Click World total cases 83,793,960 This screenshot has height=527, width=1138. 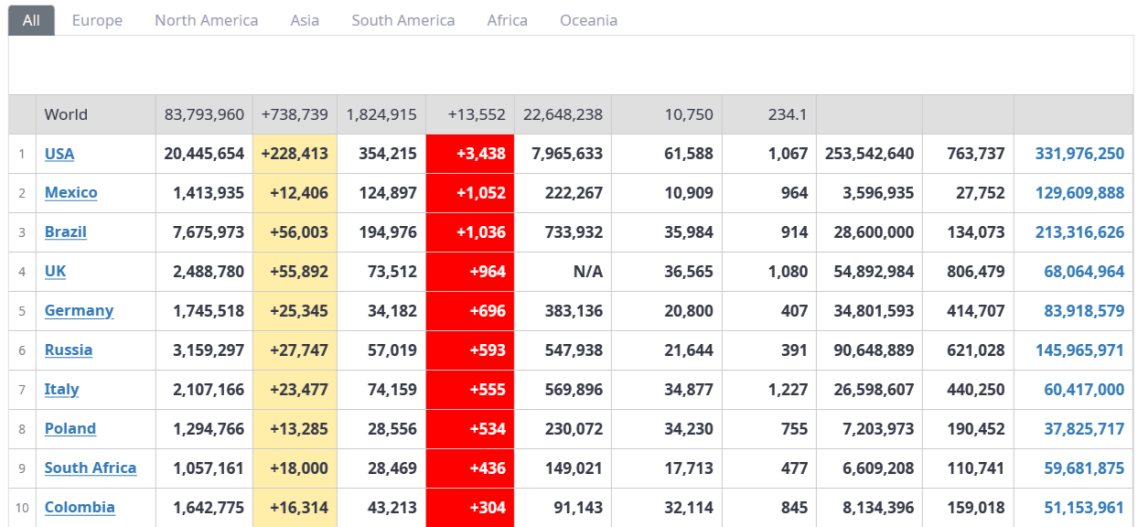[205, 115]
